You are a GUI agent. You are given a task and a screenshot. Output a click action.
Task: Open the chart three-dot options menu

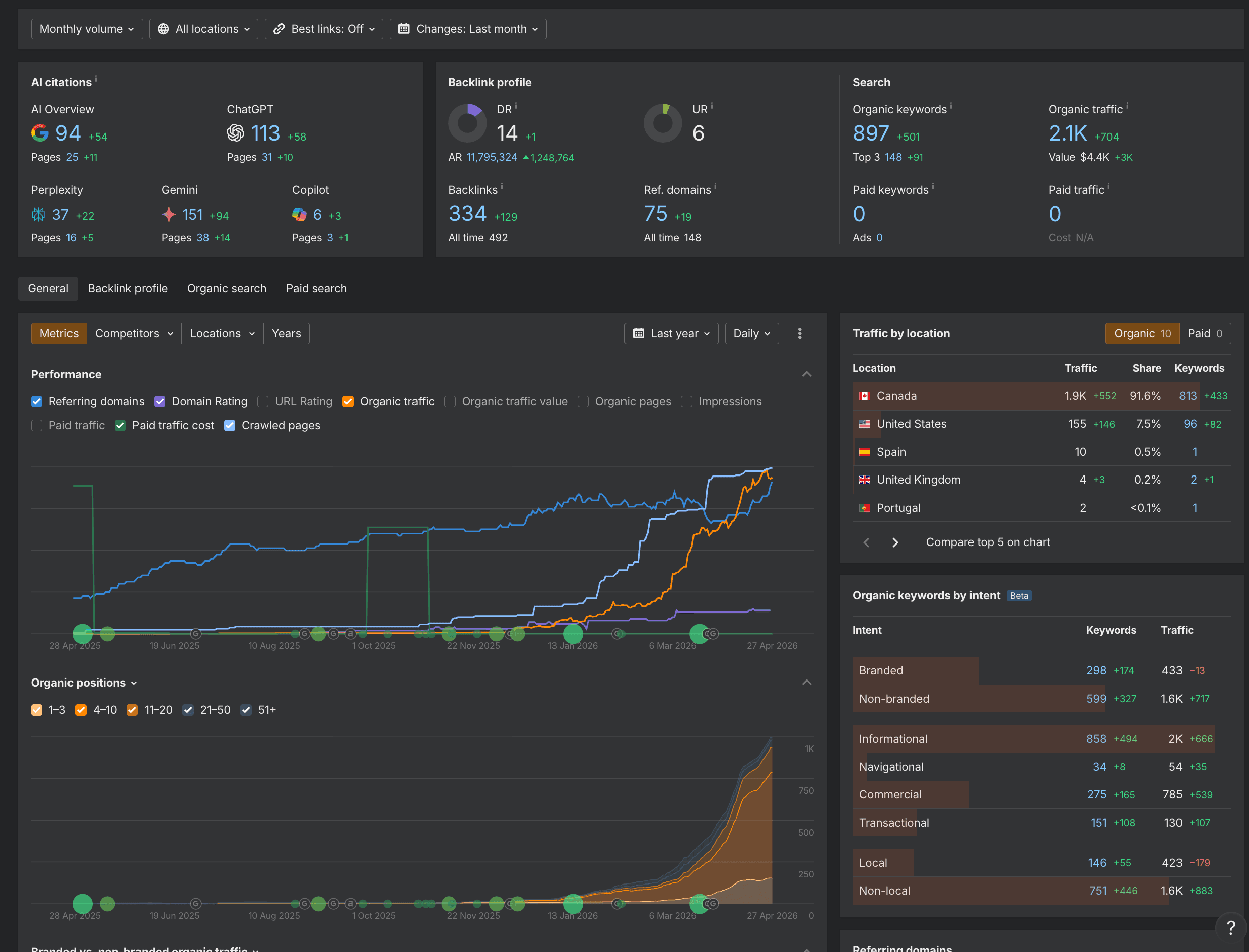click(800, 334)
